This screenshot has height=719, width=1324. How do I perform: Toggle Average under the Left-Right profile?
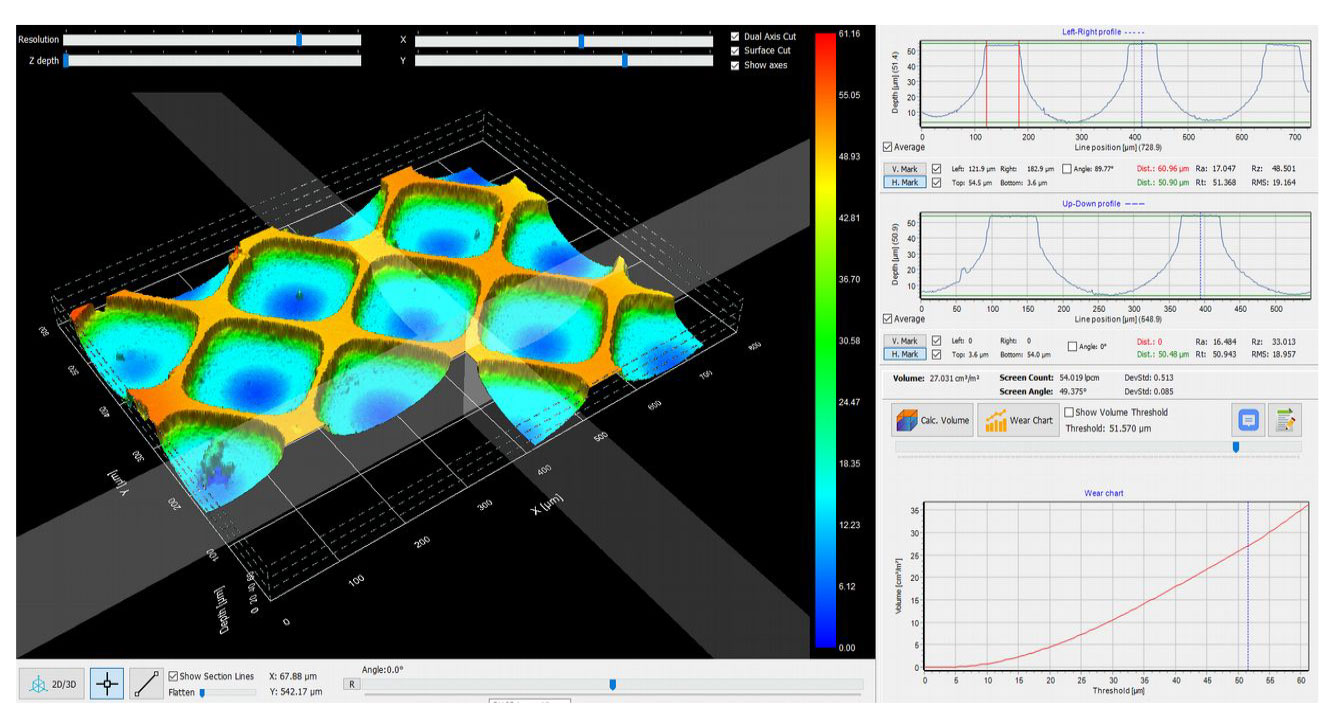click(888, 147)
